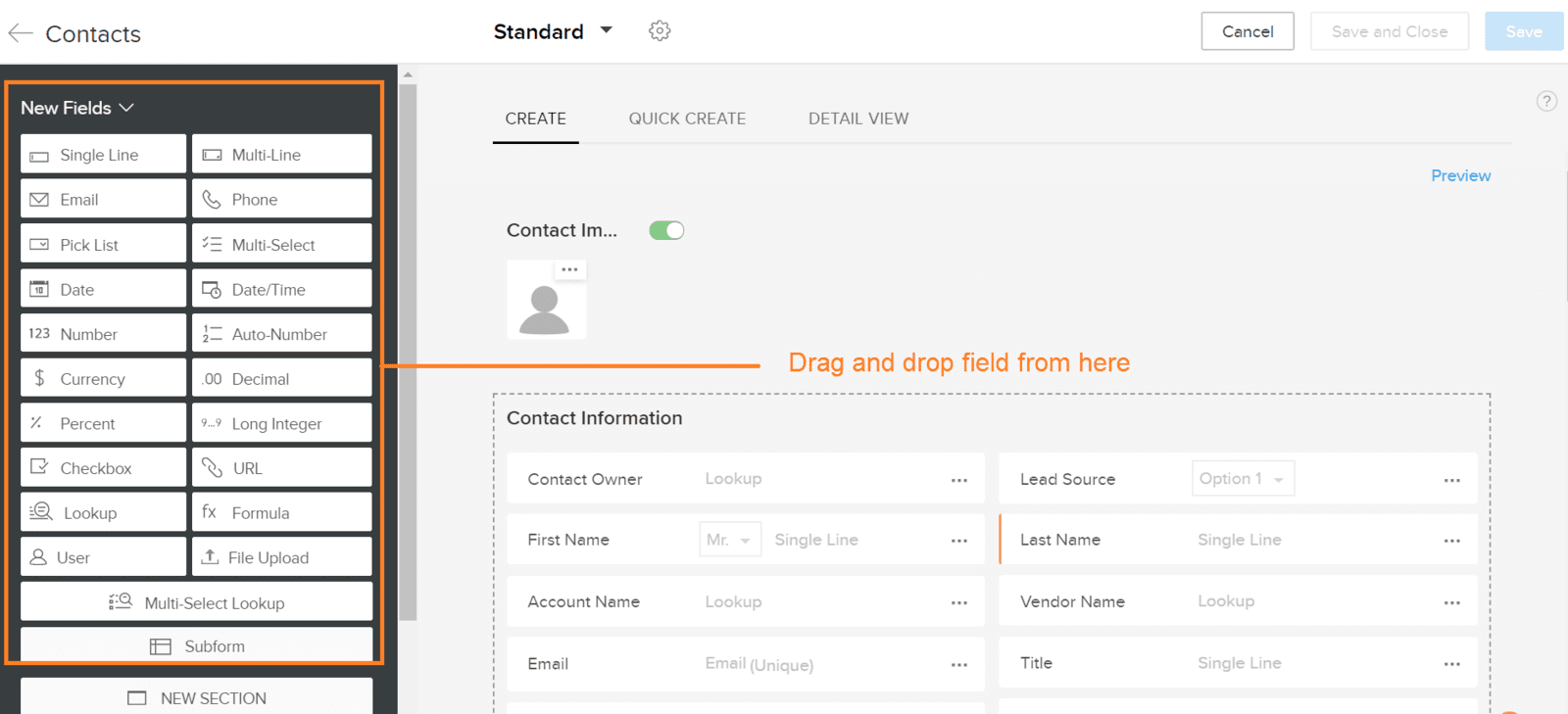Select the Multi-Select Lookup field
This screenshot has width=1568, height=714.
[x=196, y=602]
